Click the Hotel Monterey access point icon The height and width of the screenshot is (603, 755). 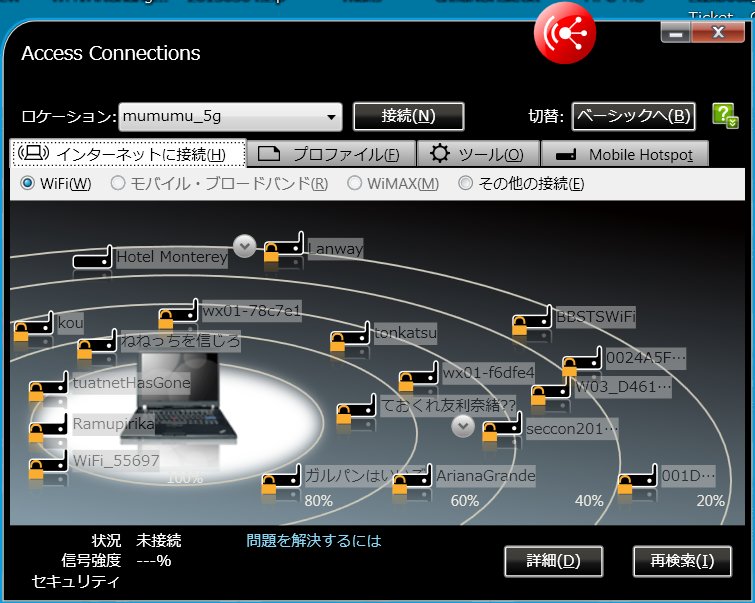(x=92, y=257)
